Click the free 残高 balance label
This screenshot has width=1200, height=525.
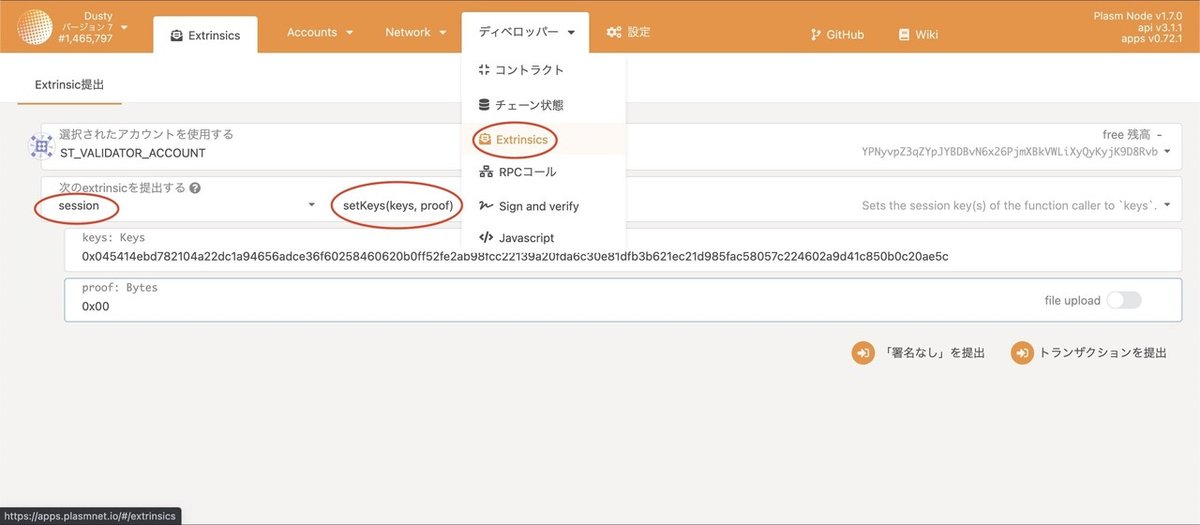point(1126,134)
